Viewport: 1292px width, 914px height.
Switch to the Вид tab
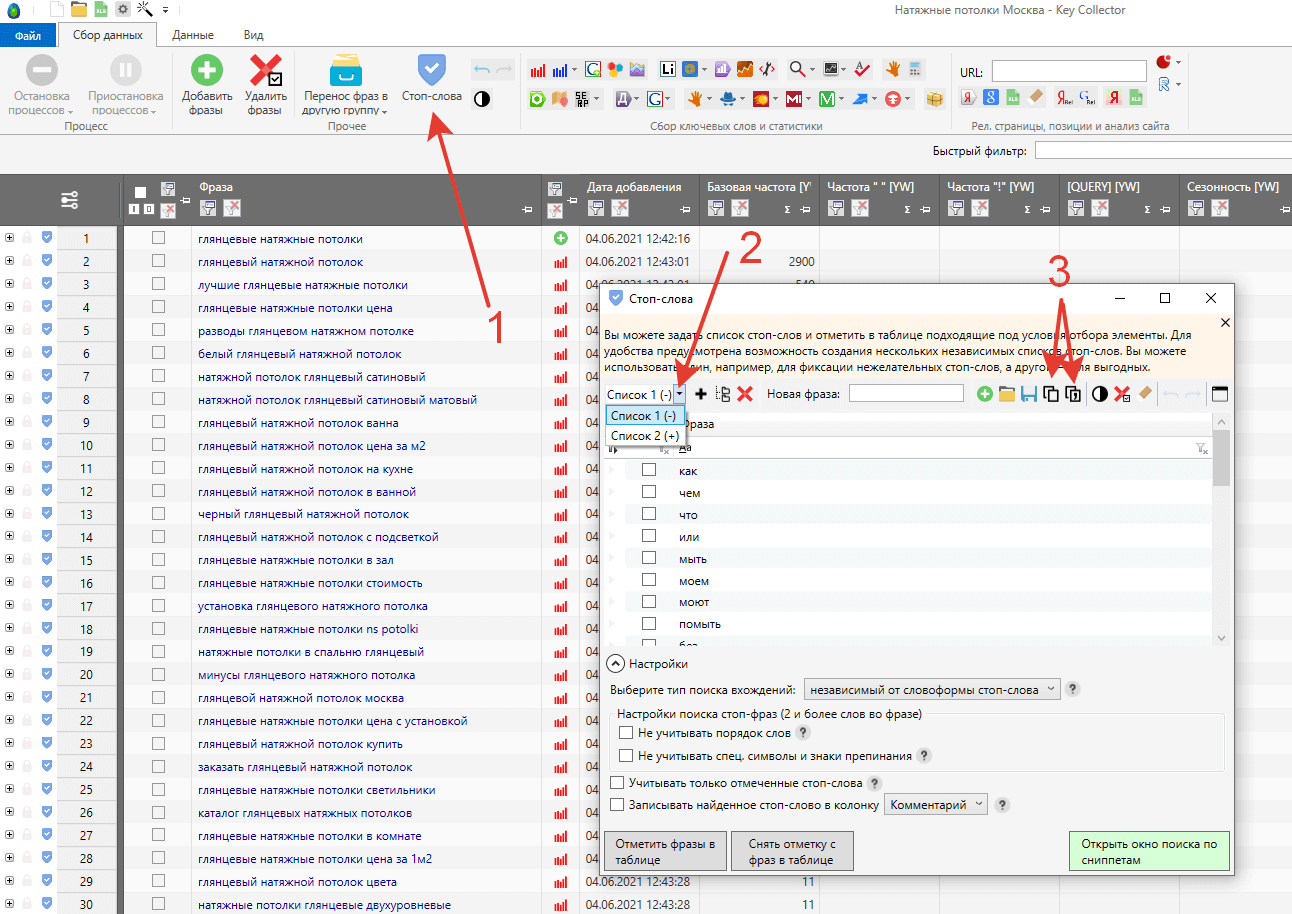click(254, 35)
